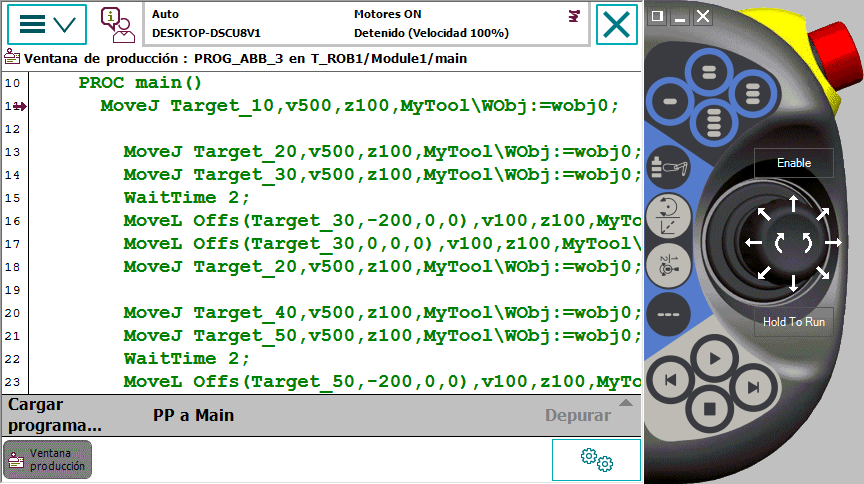Select line 21 MoveJ Target_50 instruction
Viewport: 864px width, 484px height.
pyautogui.click(x=382, y=336)
